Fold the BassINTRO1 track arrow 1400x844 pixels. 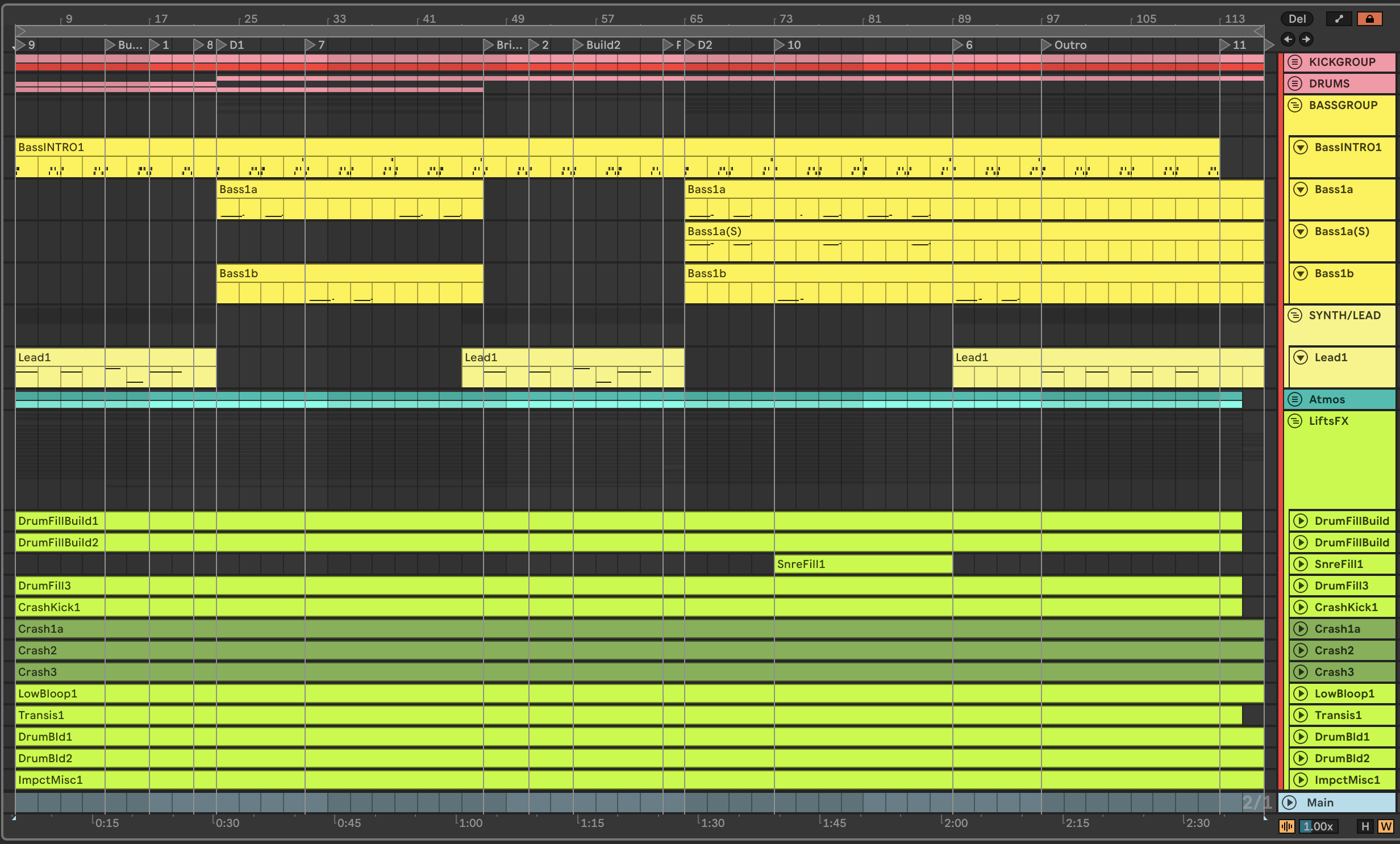click(1301, 148)
